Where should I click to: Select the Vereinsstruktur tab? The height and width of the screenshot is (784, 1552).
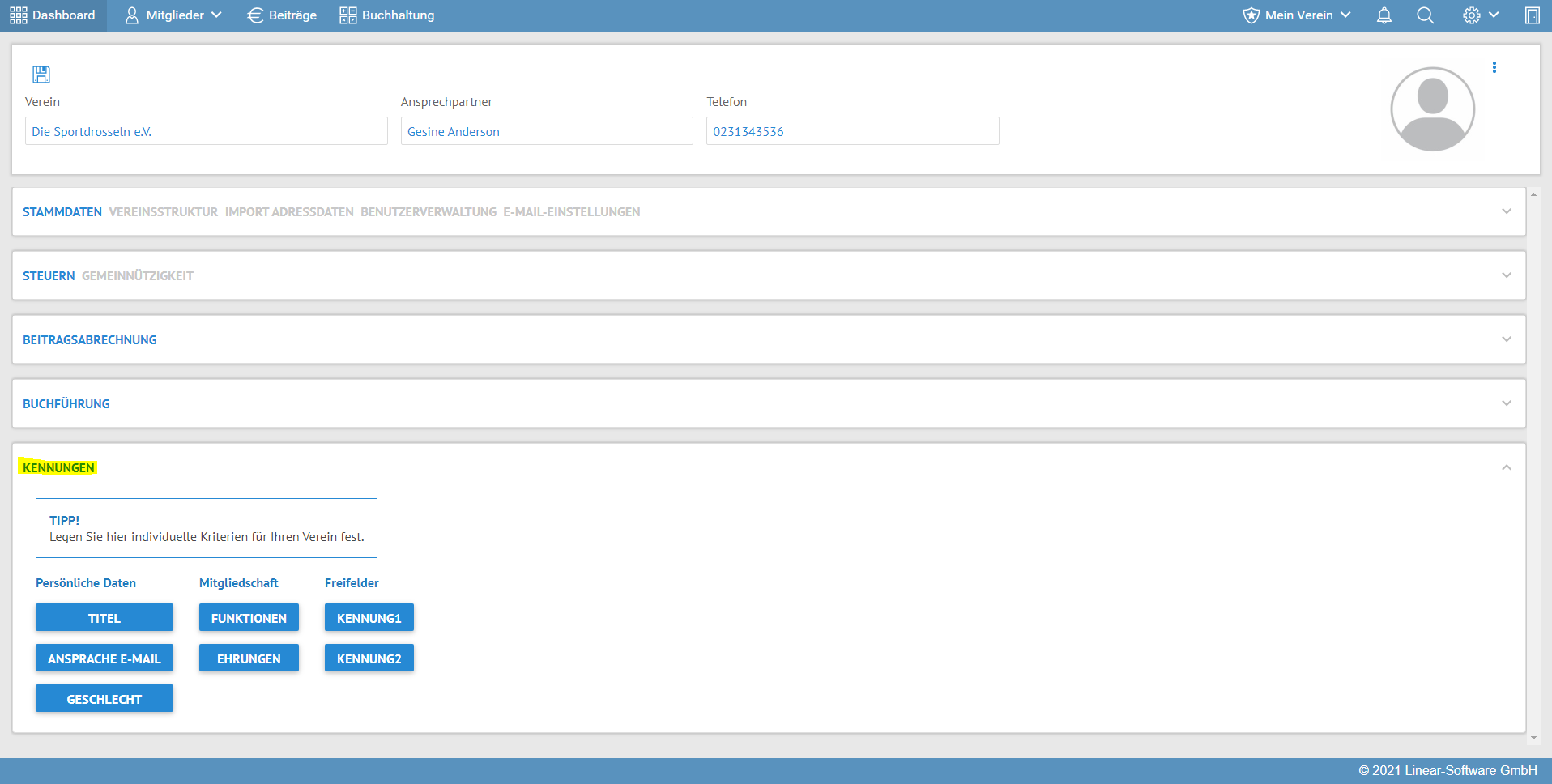(164, 212)
